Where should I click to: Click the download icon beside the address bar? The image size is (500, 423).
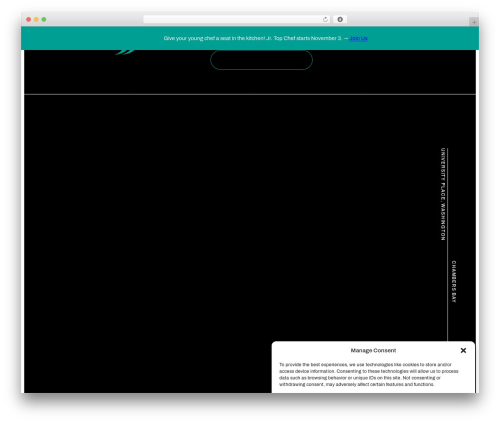click(x=340, y=19)
